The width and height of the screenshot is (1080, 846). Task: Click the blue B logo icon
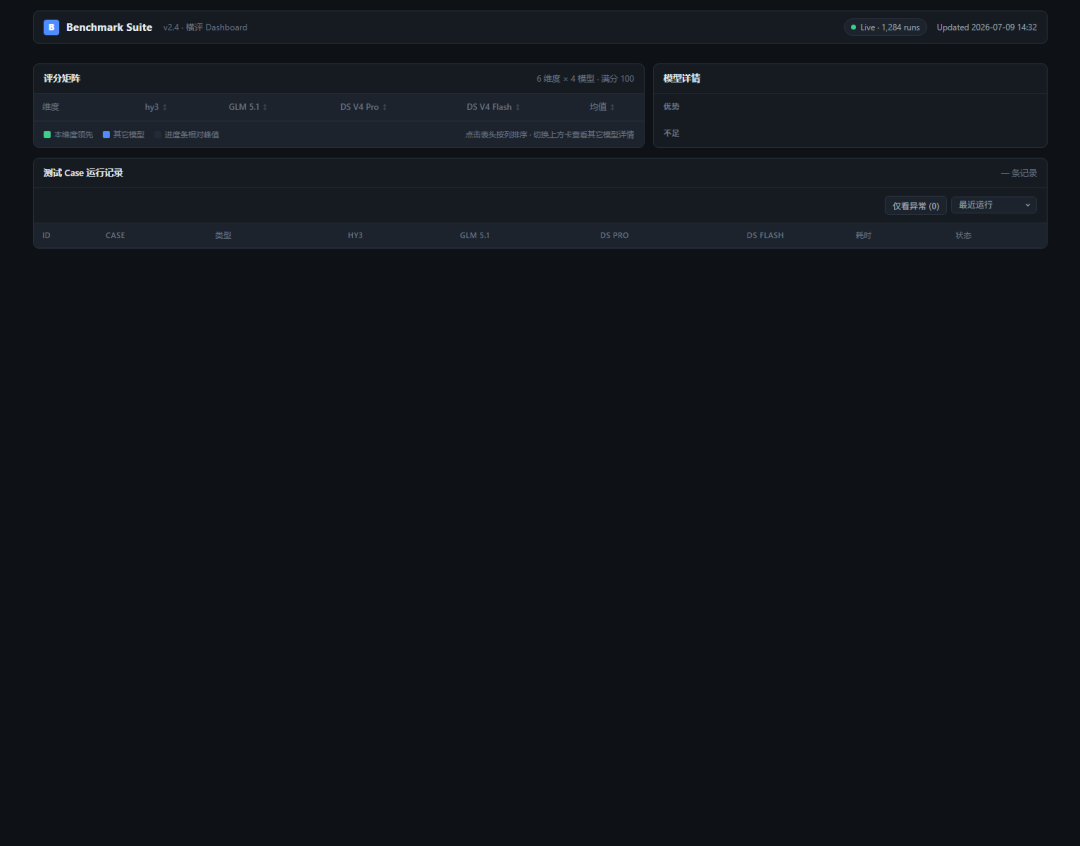pos(51,28)
